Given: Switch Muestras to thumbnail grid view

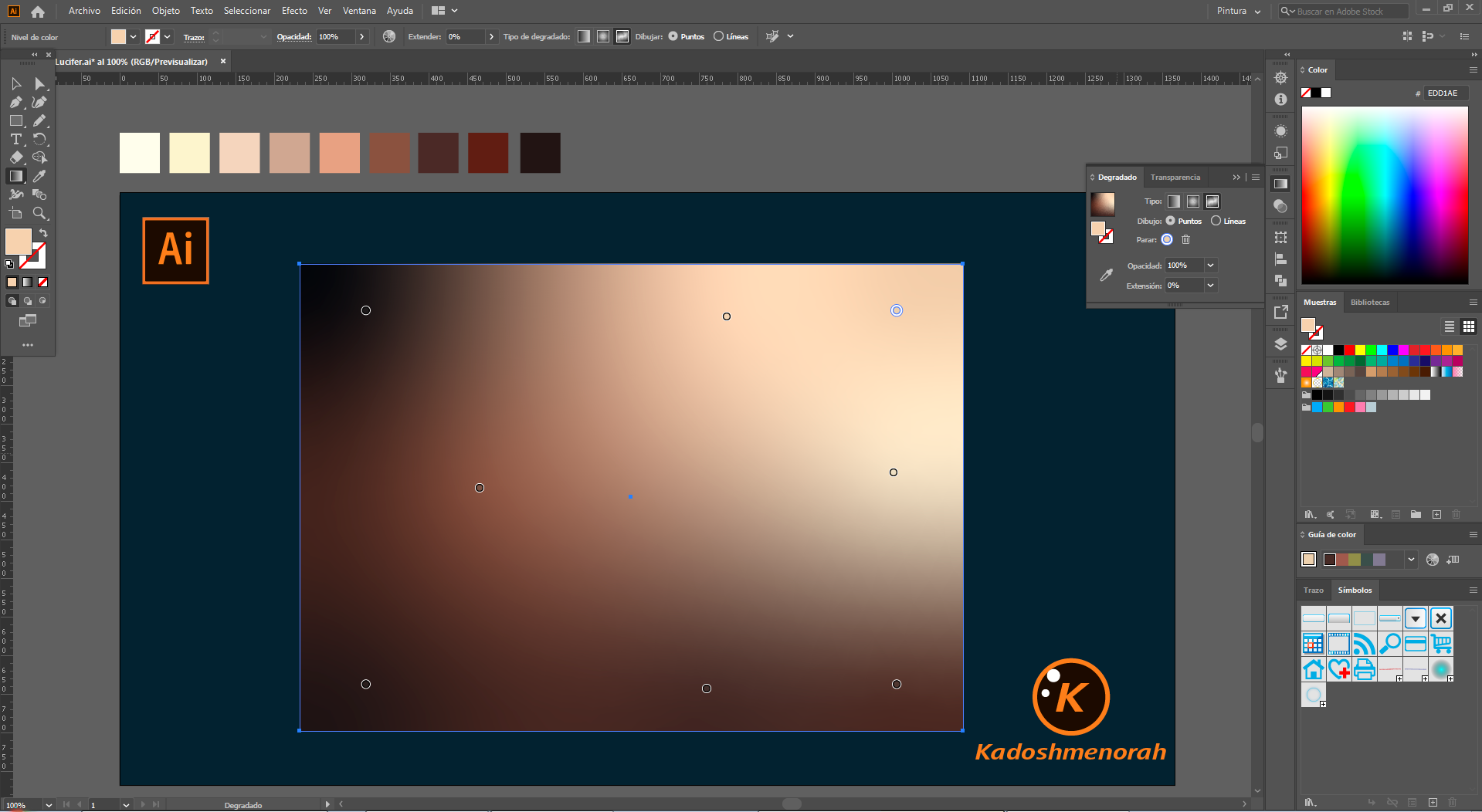Looking at the screenshot, I should (x=1469, y=326).
